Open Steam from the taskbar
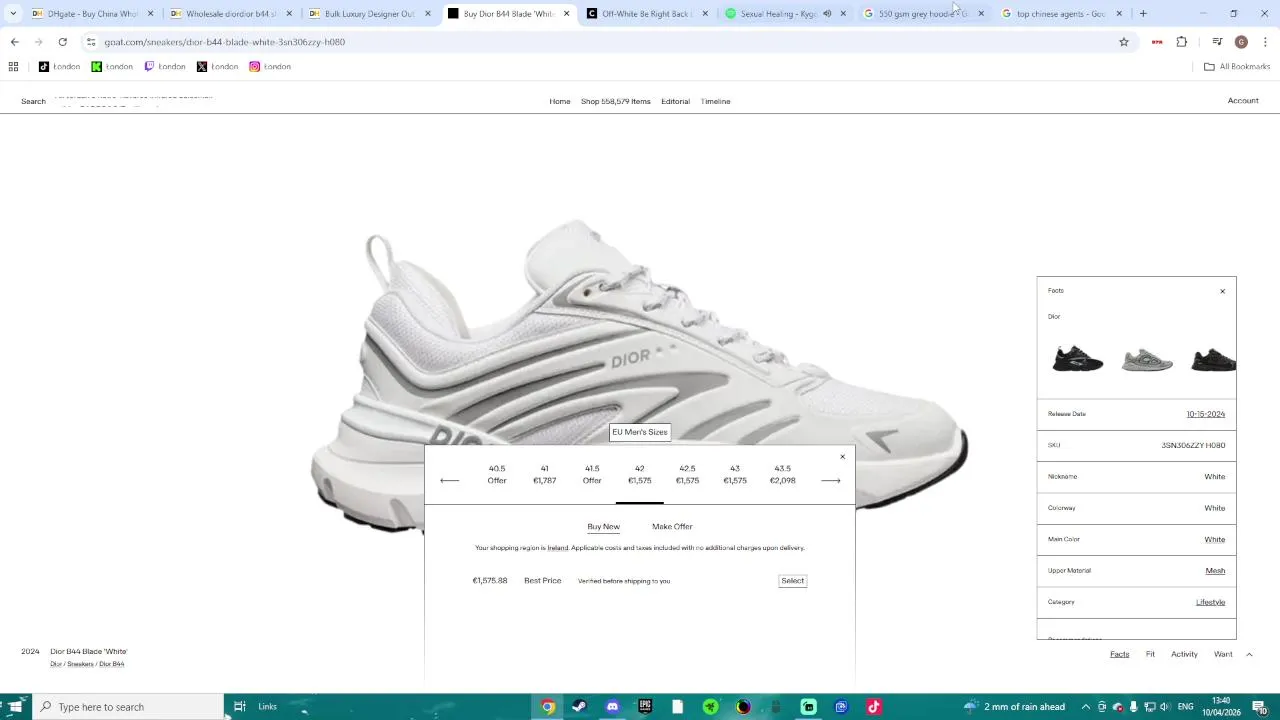Screen dimensions: 1280x720 [x=579, y=707]
